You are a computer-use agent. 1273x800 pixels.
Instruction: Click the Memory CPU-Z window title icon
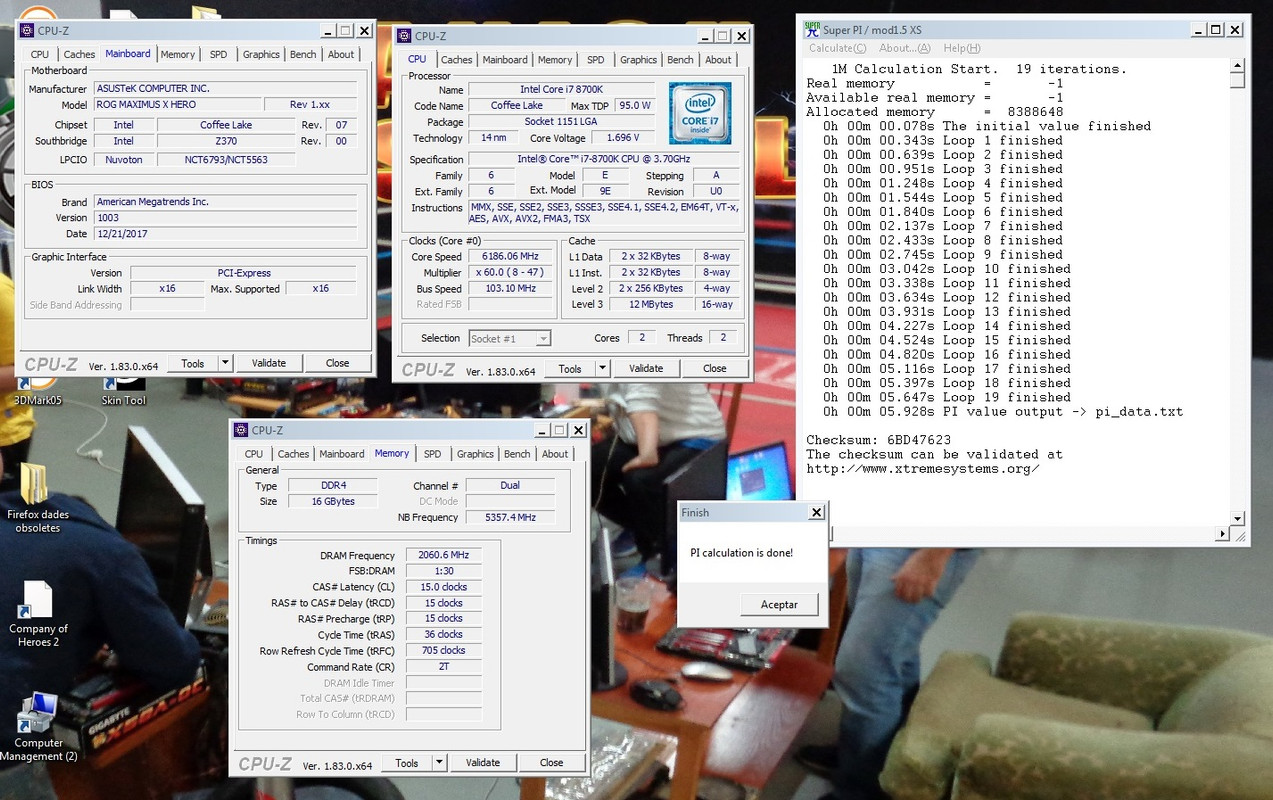click(x=240, y=430)
